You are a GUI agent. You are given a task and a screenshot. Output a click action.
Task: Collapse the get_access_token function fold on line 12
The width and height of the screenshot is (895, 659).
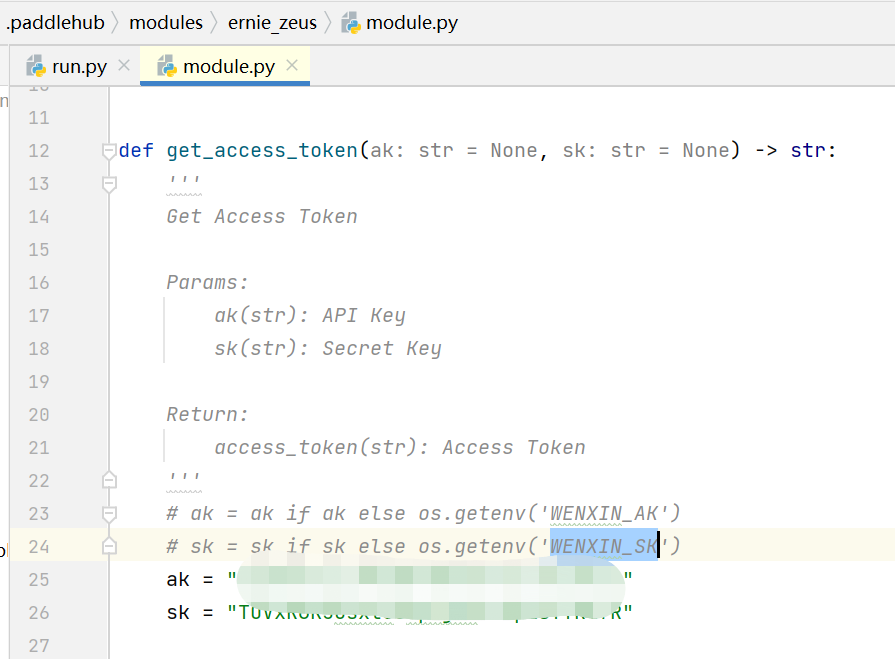[109, 151]
